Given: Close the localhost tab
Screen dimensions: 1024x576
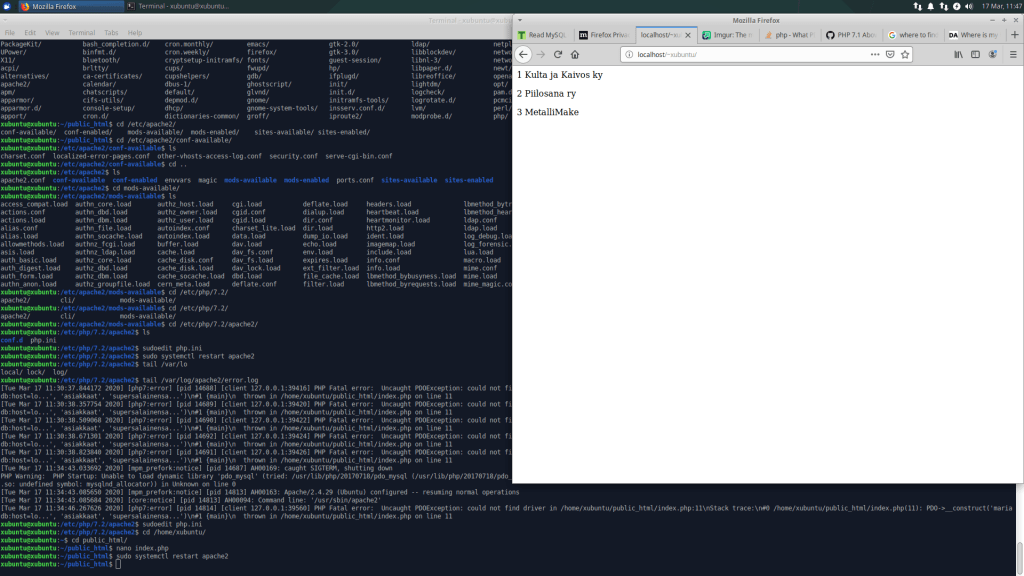Looking at the screenshot, I should [x=691, y=34].
